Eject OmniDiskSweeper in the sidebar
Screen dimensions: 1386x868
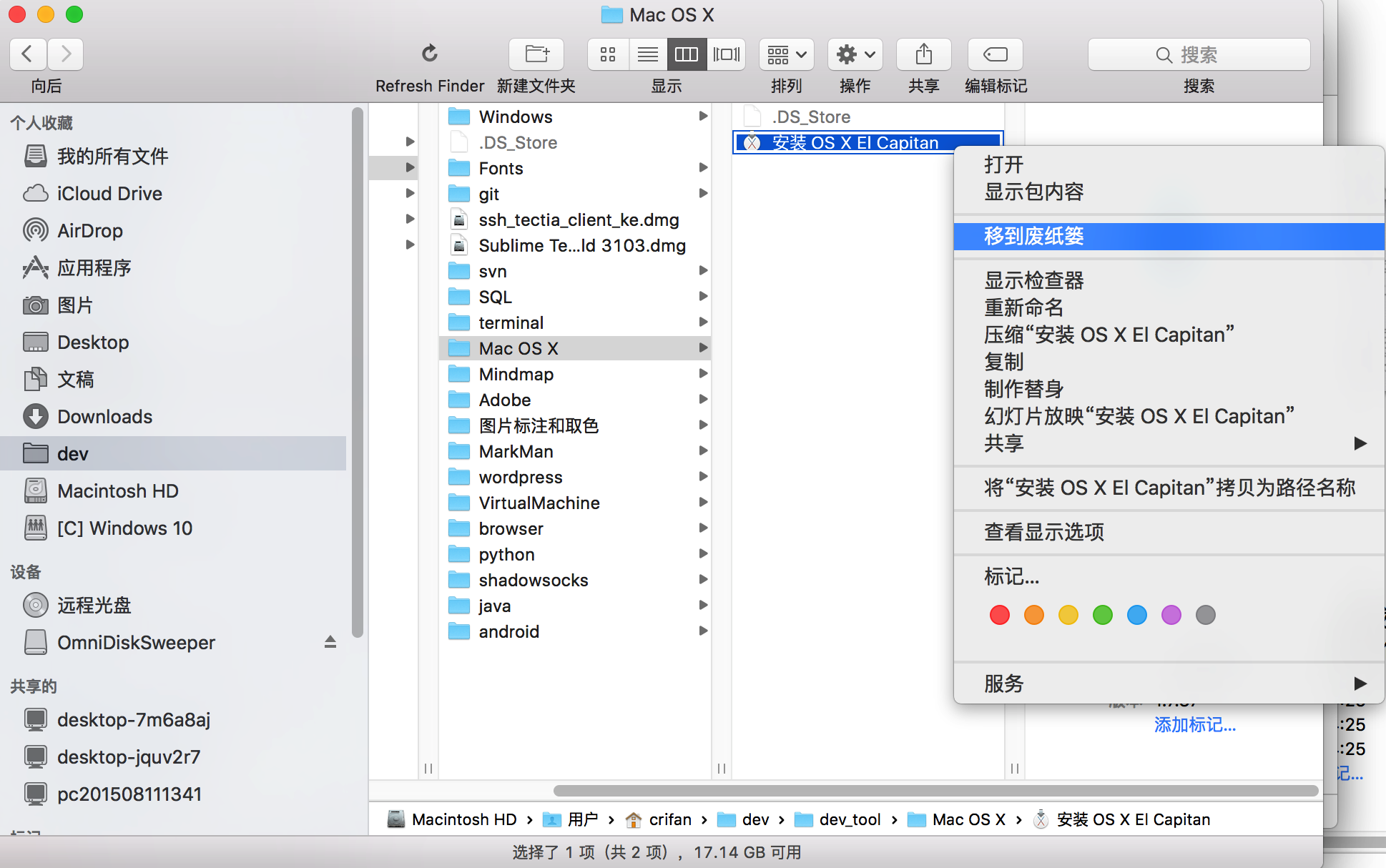coord(330,642)
